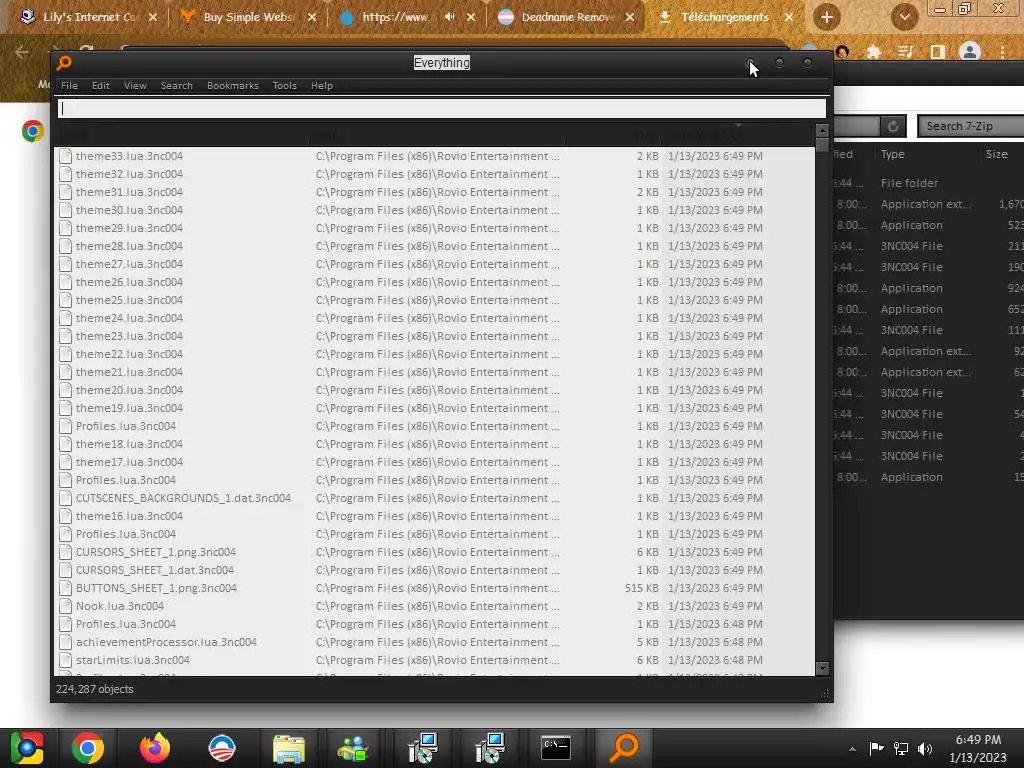Screen dimensions: 1024x768
Task: Click the Size column header in 7-Zip window
Action: (997, 154)
